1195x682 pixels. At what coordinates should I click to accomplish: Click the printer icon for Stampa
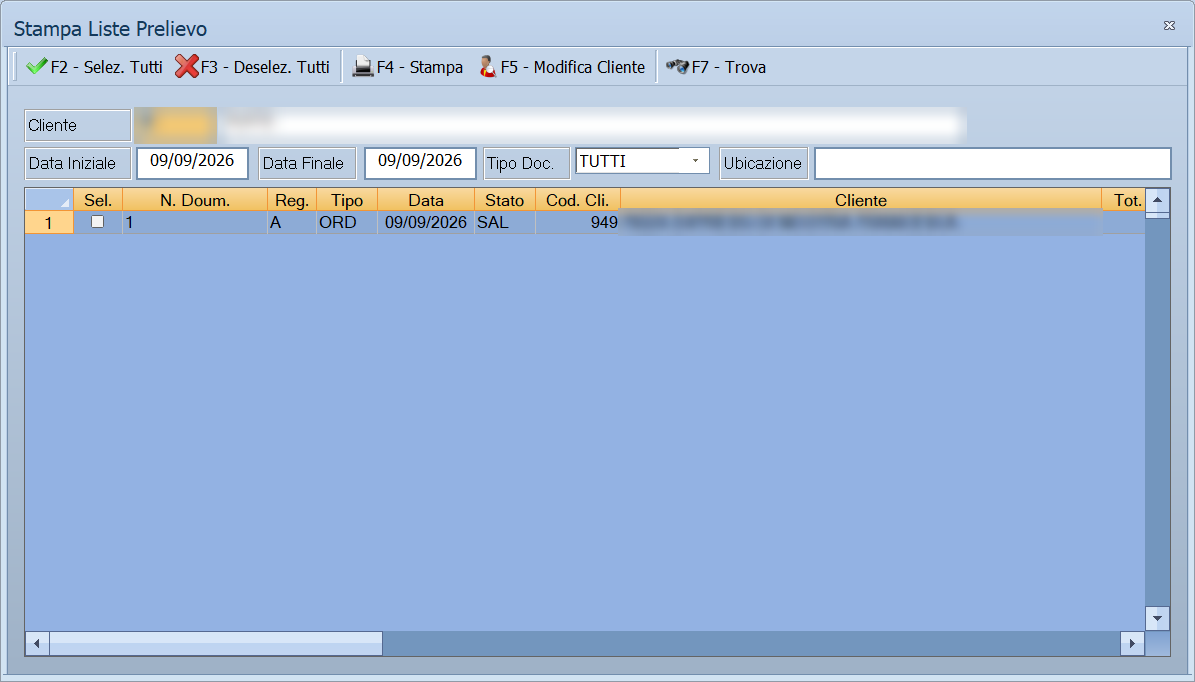click(363, 67)
